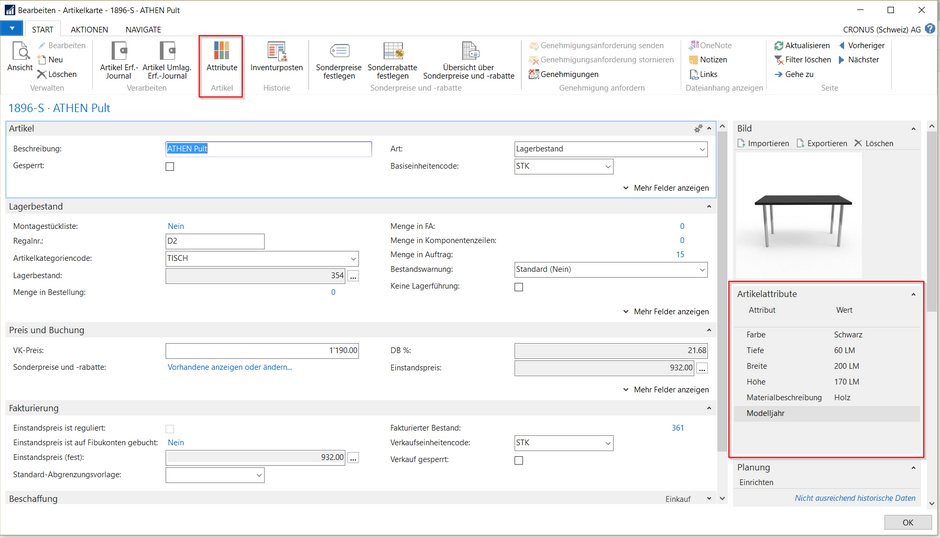940x538 pixels.
Task: Open Genehmigungen
Action: [564, 74]
